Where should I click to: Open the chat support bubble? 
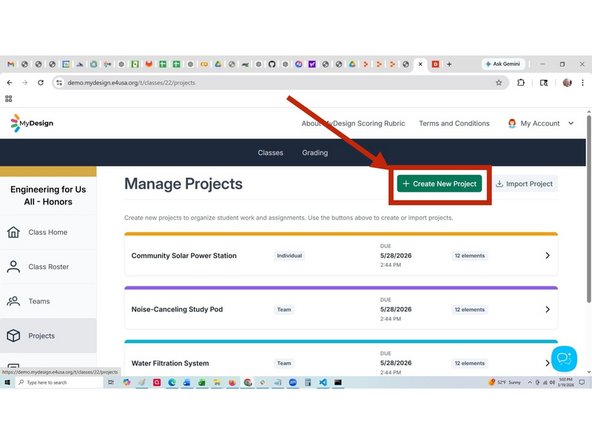click(564, 358)
